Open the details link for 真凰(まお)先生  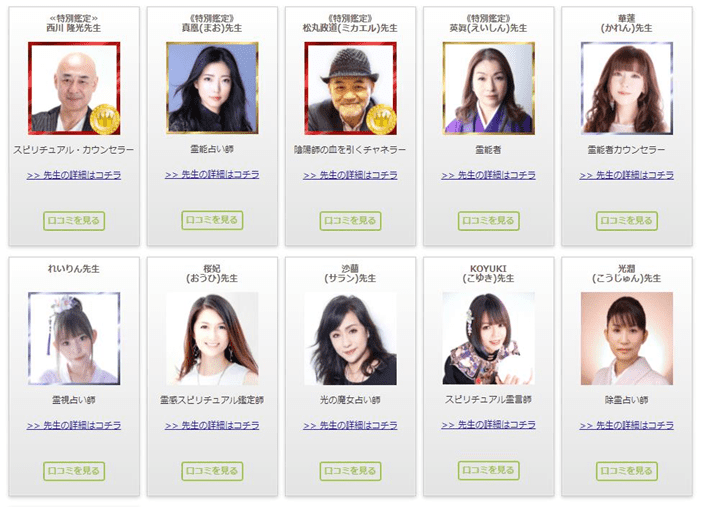click(212, 175)
